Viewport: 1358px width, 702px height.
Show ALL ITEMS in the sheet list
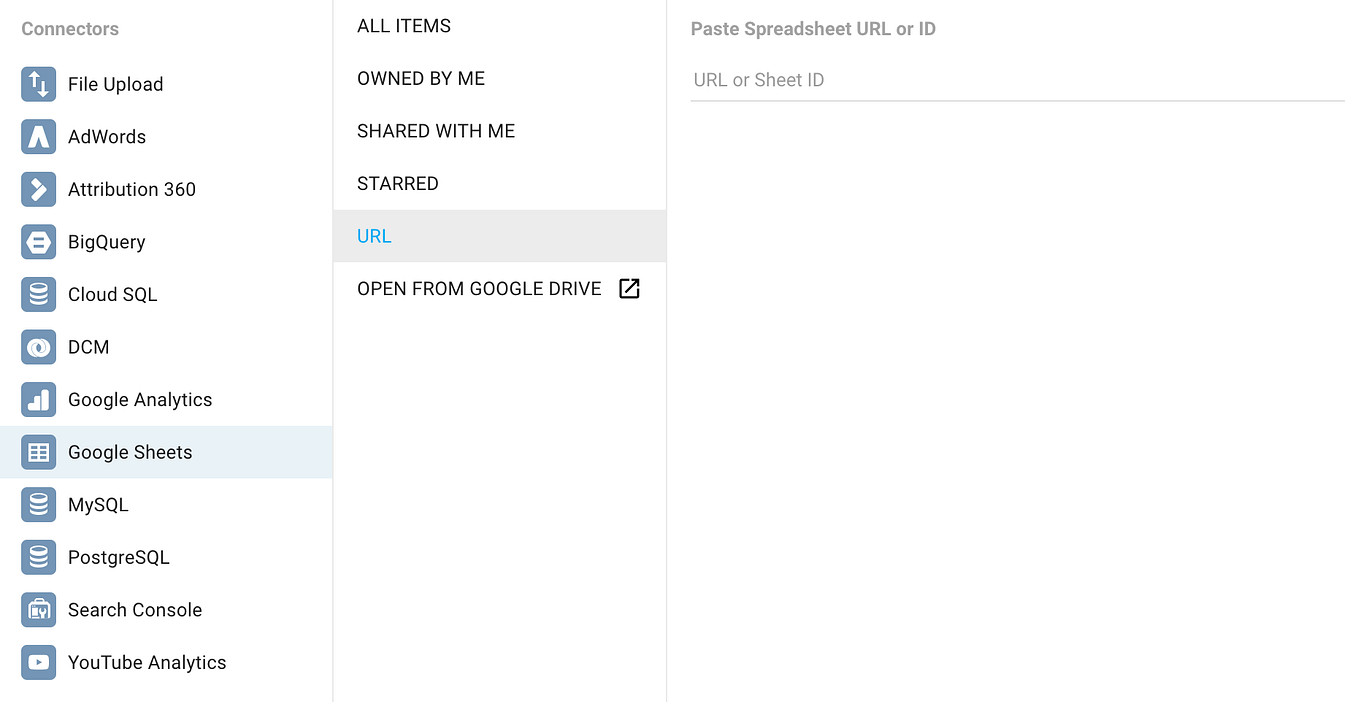pyautogui.click(x=404, y=25)
